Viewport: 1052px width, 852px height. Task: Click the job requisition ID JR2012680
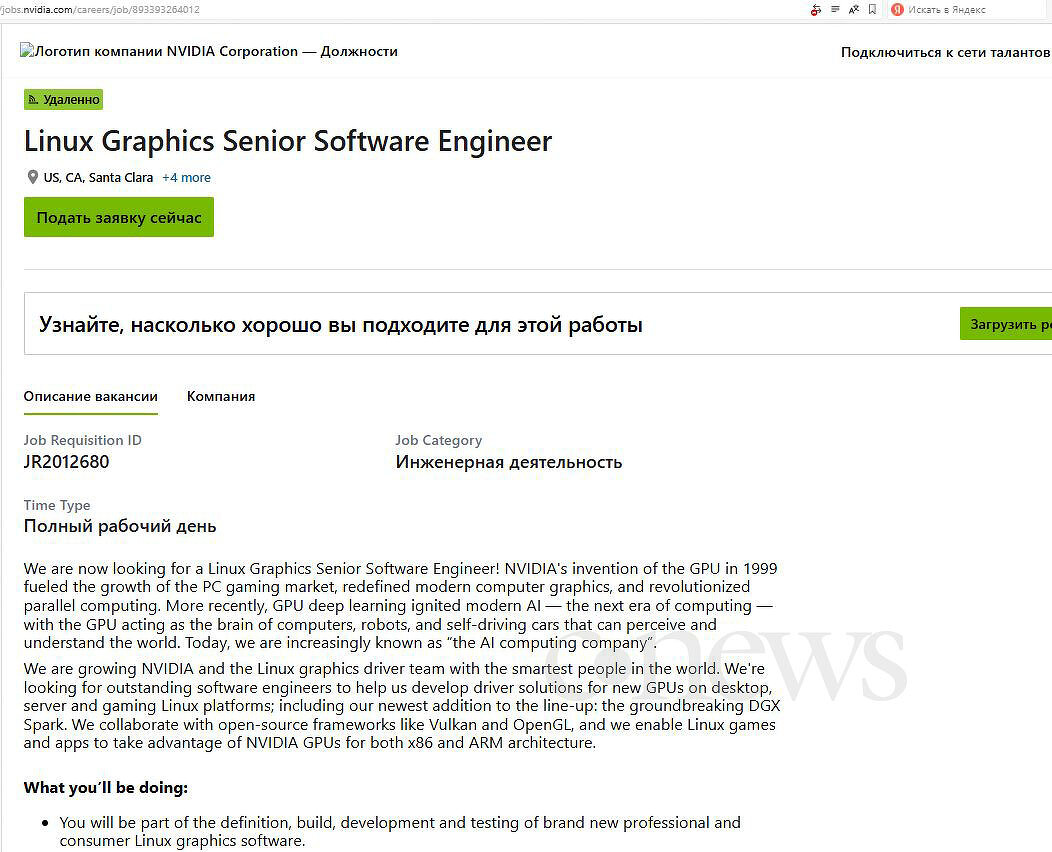[x=67, y=462]
